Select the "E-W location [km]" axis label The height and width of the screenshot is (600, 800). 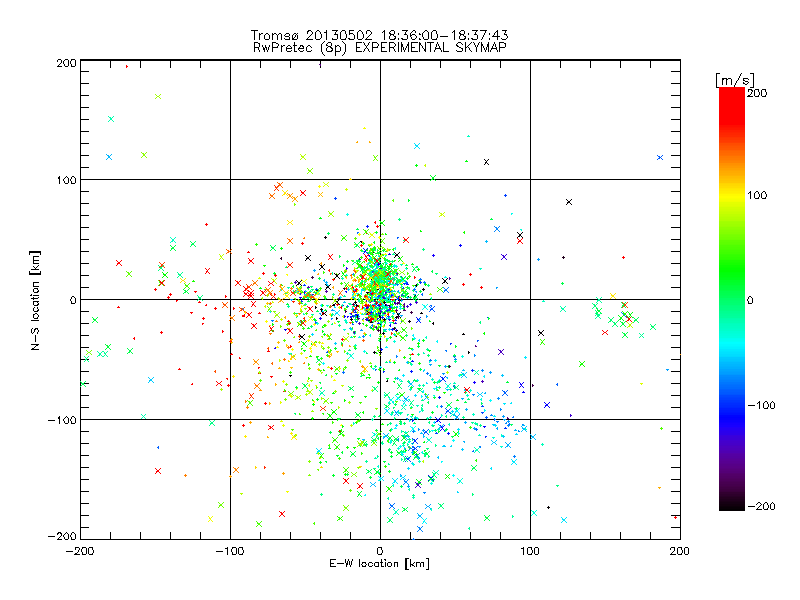click(379, 564)
